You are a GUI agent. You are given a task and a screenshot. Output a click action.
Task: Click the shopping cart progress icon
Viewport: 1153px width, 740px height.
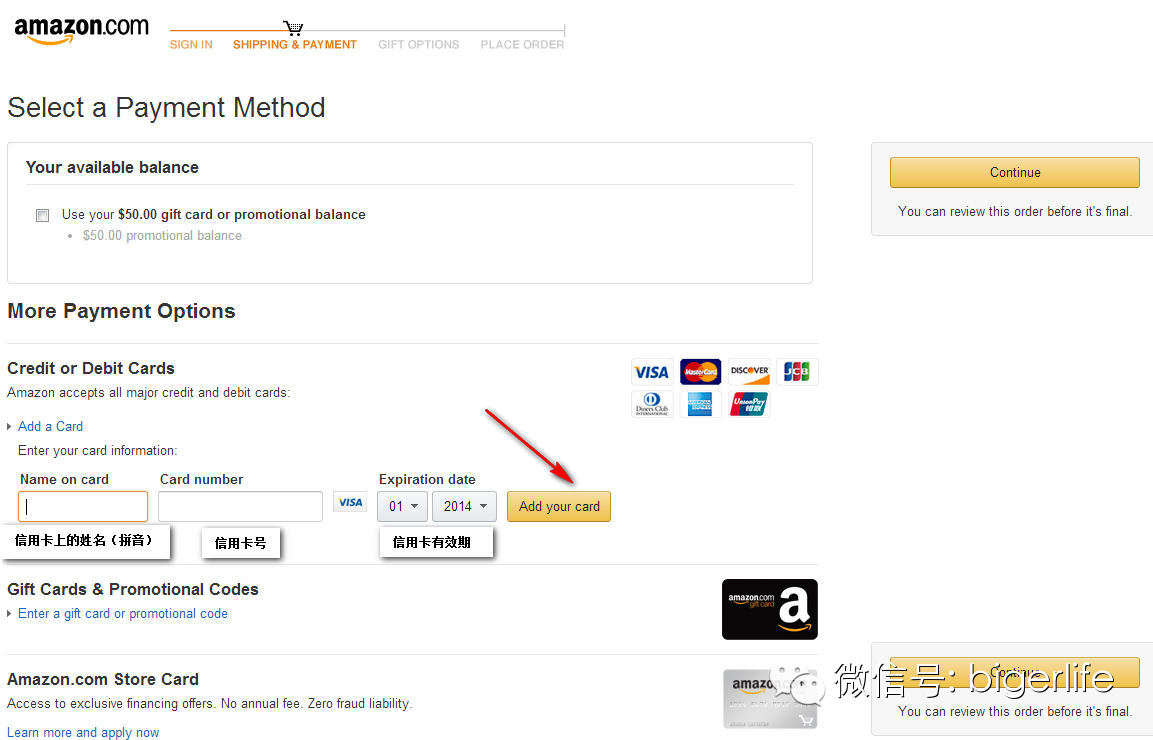[293, 28]
